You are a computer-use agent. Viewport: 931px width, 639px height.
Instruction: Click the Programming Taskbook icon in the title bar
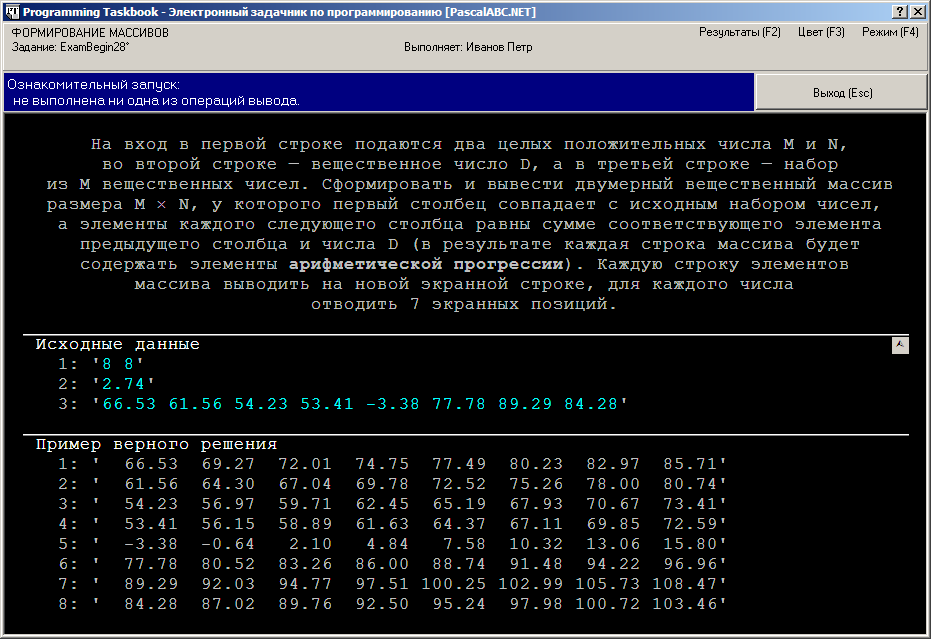(x=12, y=12)
